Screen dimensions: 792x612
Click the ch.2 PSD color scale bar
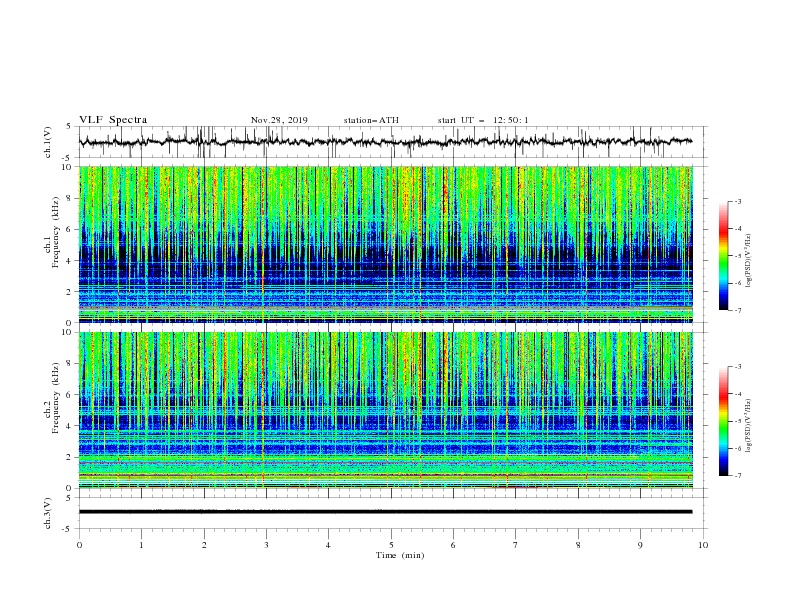[724, 421]
